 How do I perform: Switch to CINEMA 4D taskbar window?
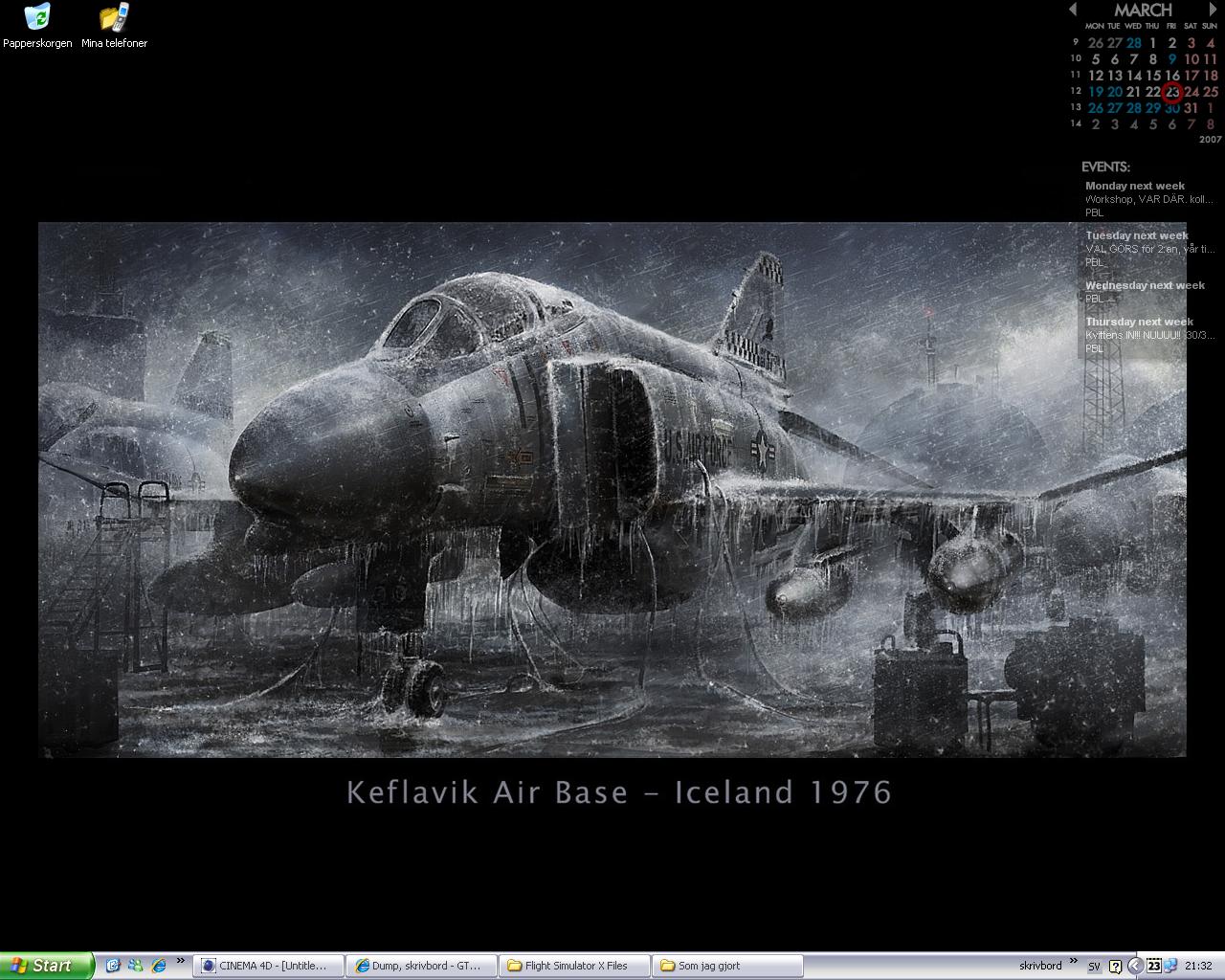pos(268,966)
